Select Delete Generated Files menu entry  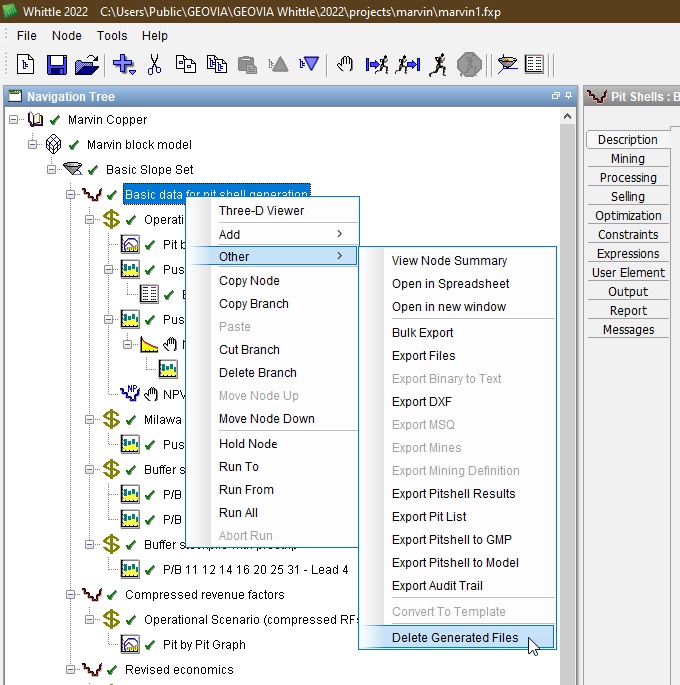click(x=457, y=637)
